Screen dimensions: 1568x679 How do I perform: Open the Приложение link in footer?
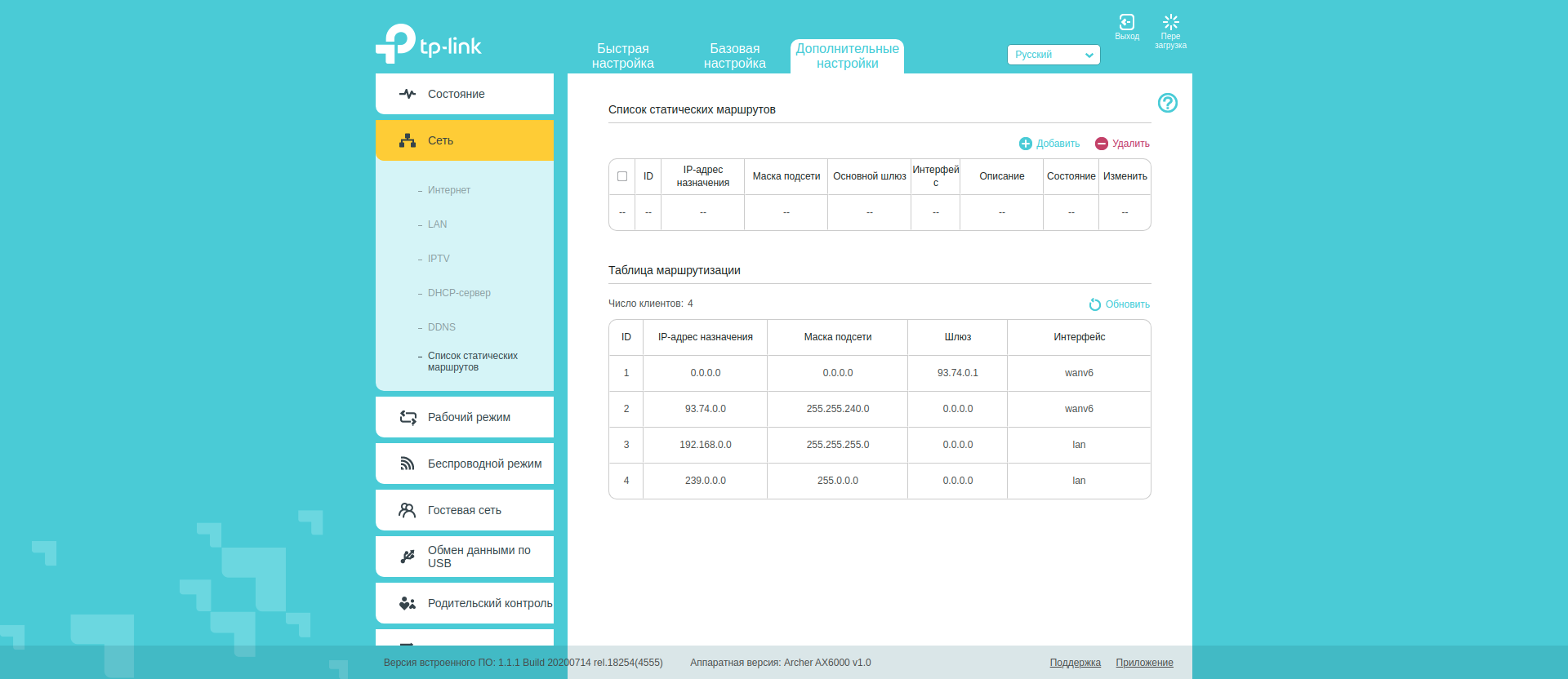click(x=1144, y=663)
